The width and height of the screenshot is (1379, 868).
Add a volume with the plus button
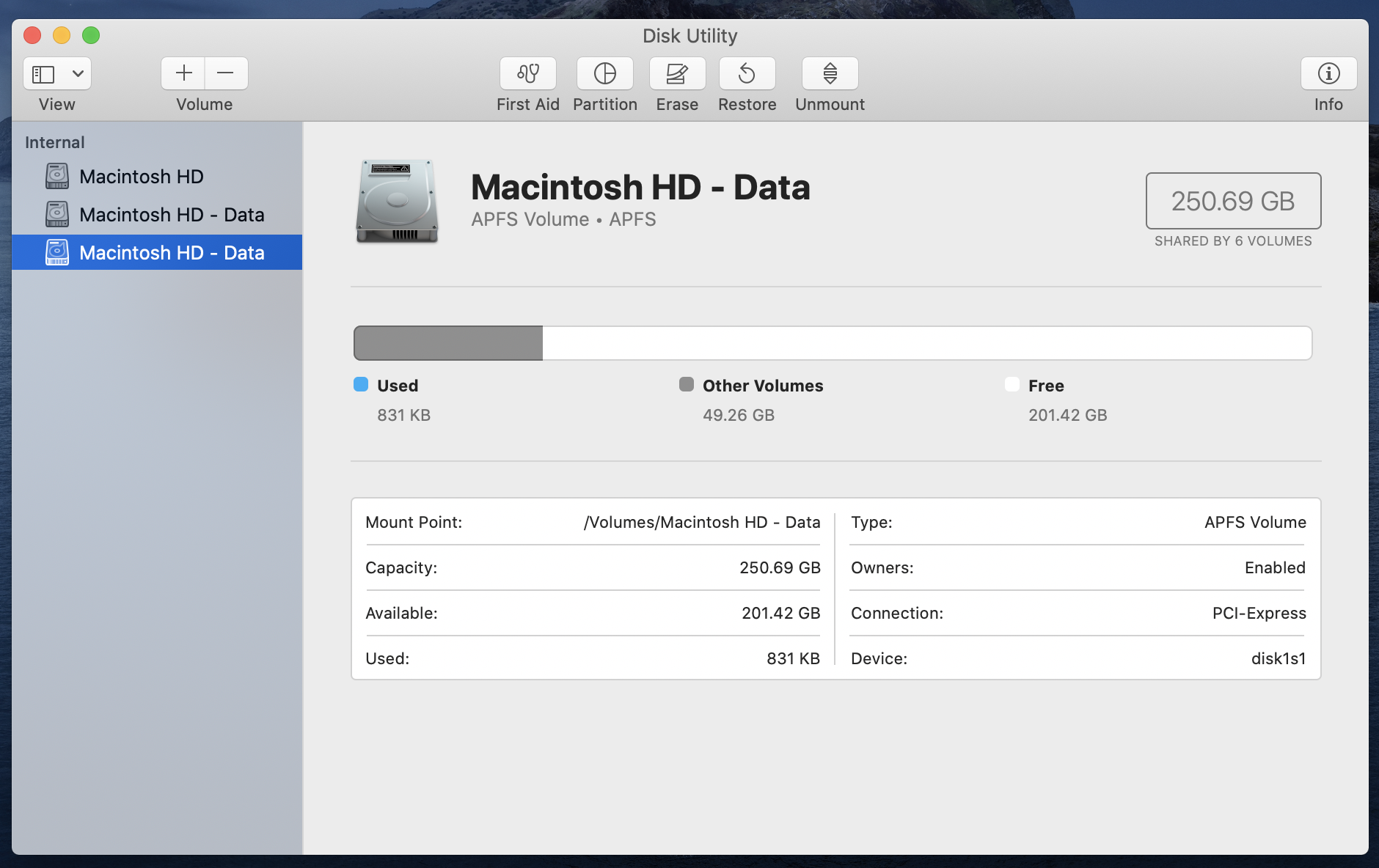[183, 73]
